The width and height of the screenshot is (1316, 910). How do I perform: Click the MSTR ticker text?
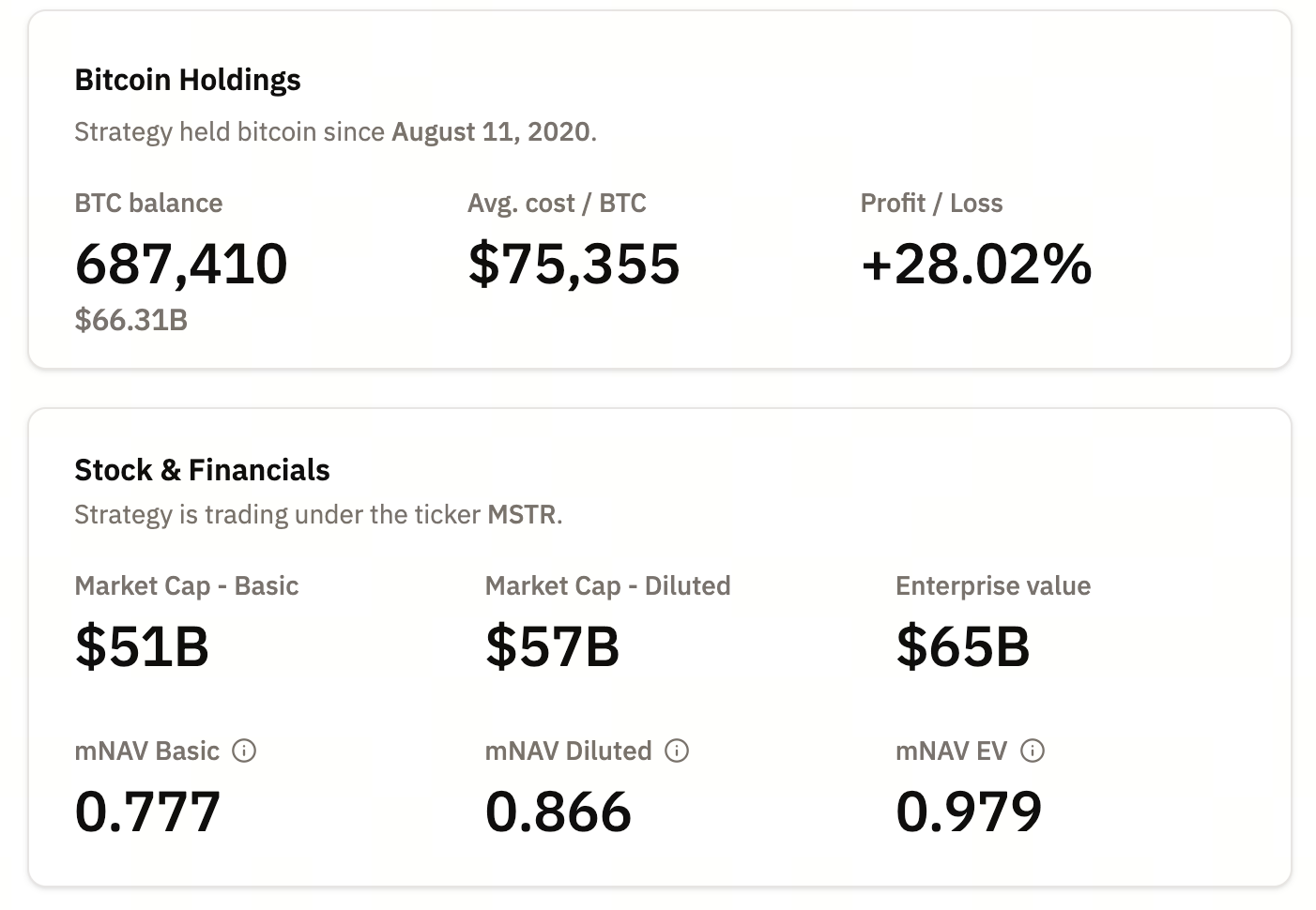(522, 514)
